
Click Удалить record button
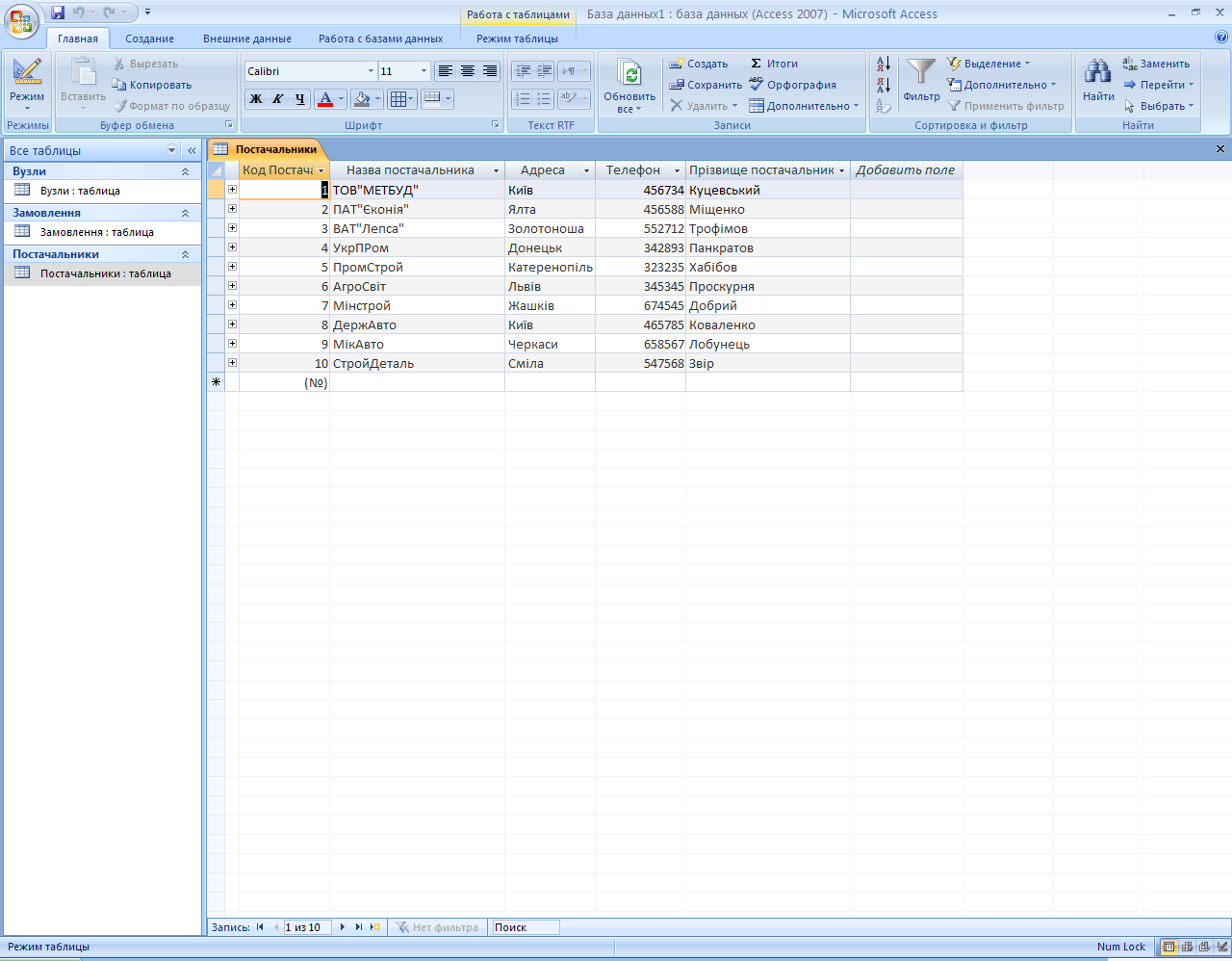704,106
